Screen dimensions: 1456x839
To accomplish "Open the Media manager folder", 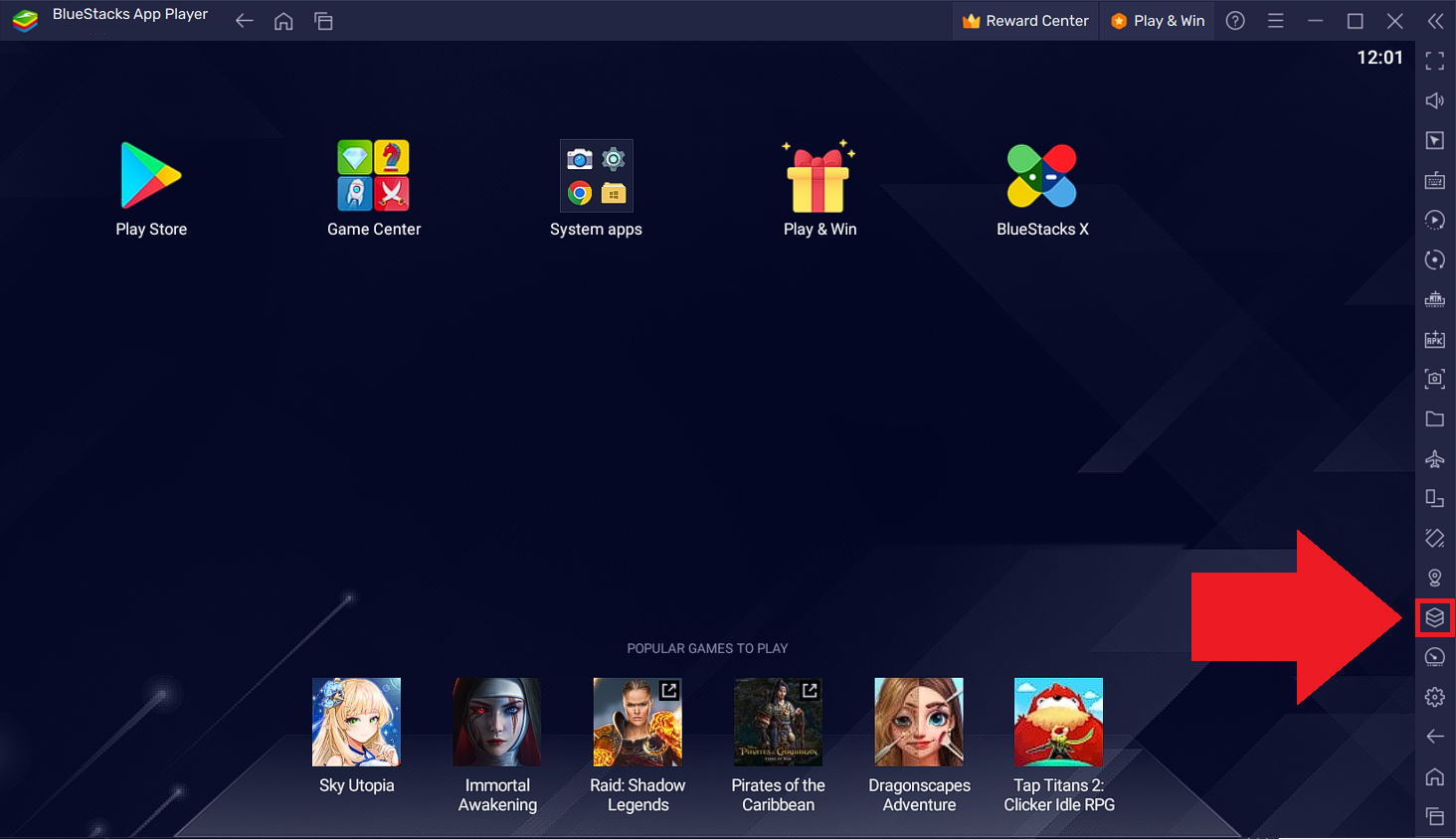I will click(1434, 419).
